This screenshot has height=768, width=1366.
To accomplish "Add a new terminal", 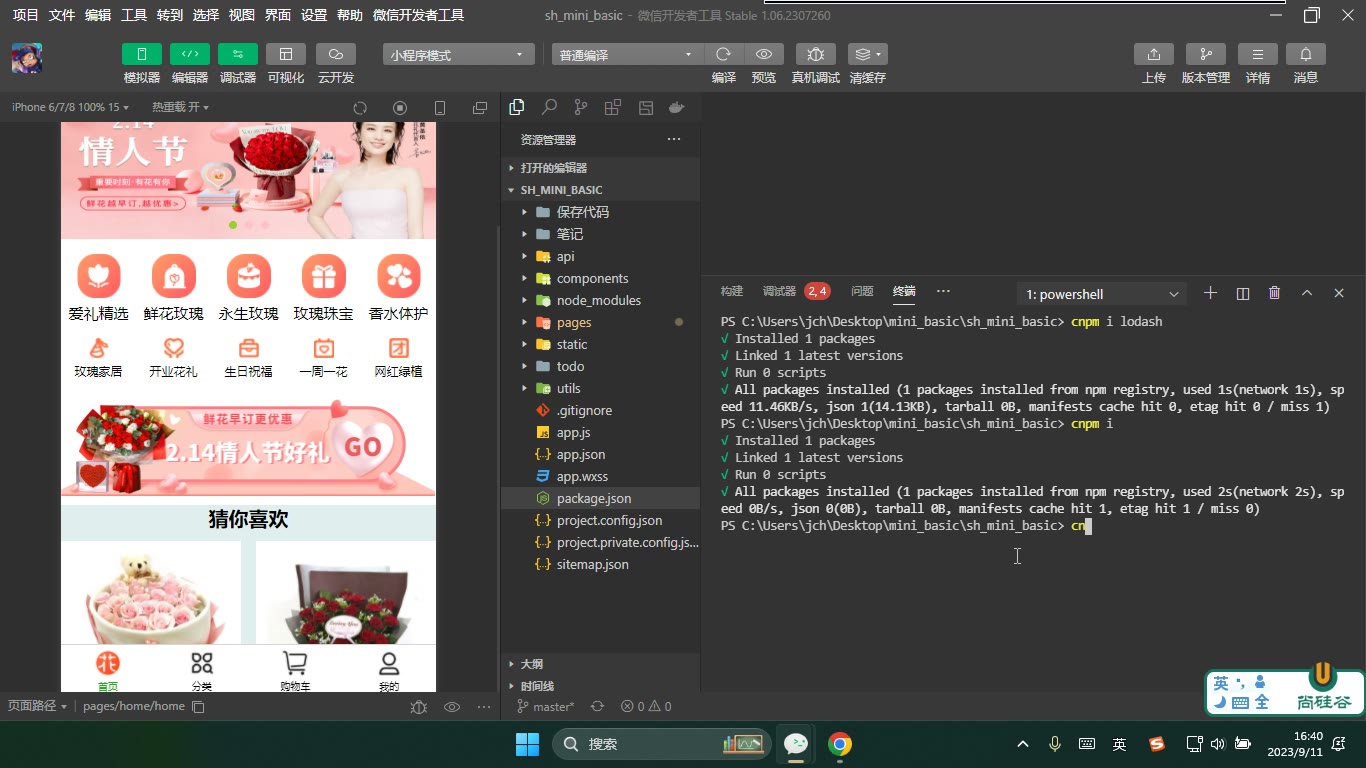I will tap(1210, 293).
